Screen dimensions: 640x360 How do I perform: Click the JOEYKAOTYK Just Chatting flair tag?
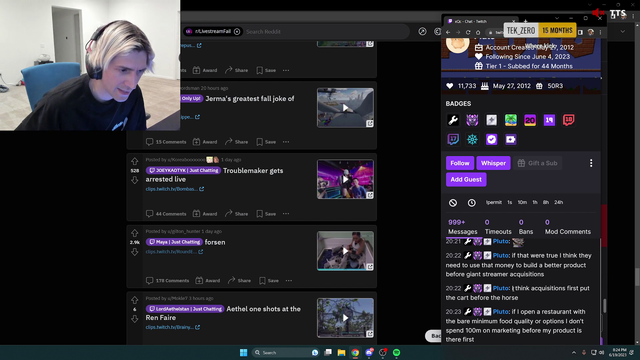(183, 171)
